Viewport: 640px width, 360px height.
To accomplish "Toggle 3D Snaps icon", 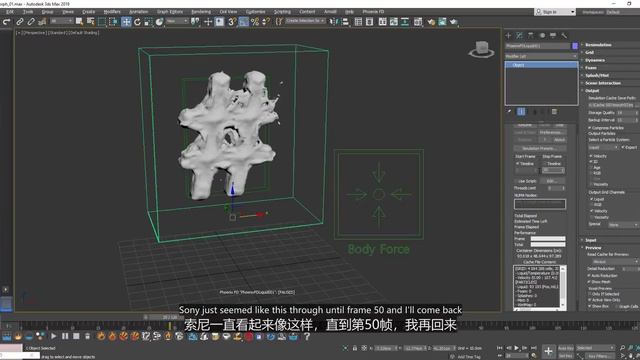I will pos(232,22).
